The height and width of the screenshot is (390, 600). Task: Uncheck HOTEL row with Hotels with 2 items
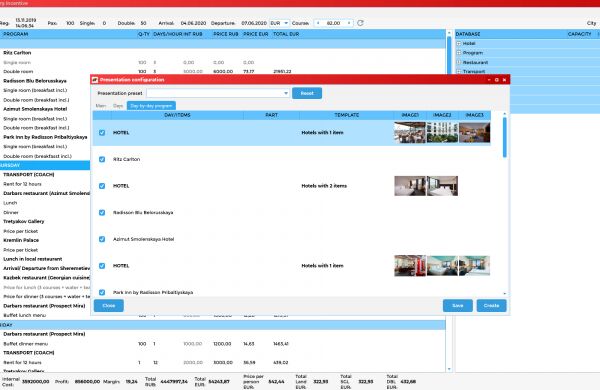102,186
